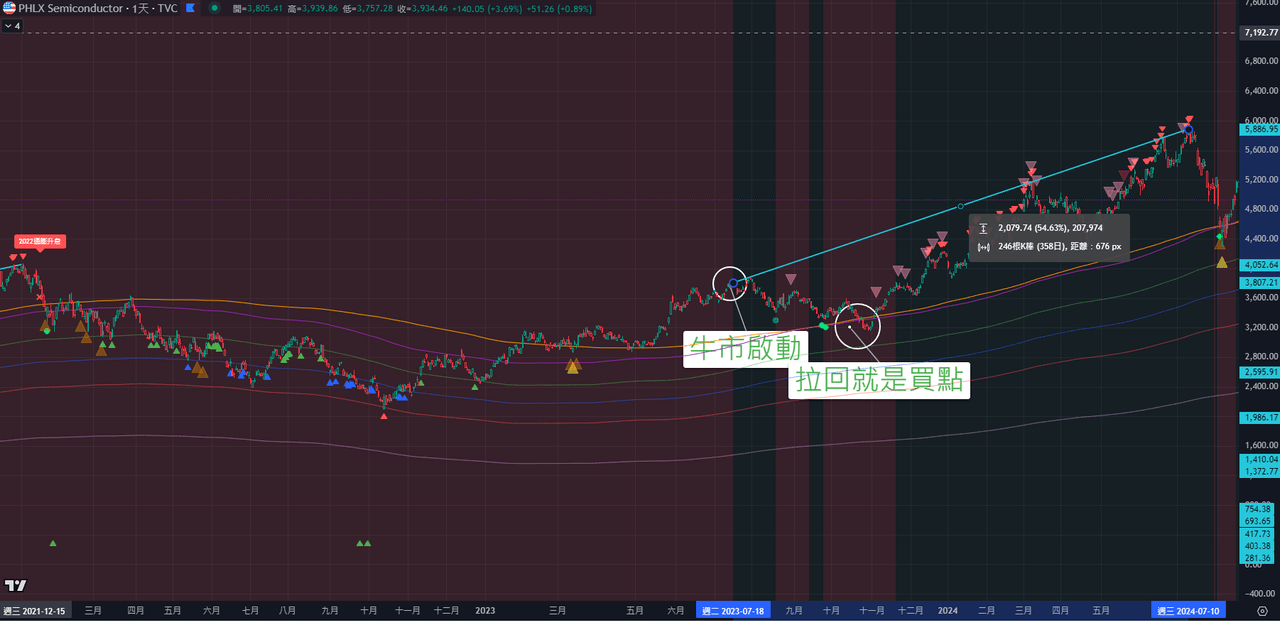Screen dimensions: 1280x625
Task: Click the 7,192.77 price label
Action: 1260,33
